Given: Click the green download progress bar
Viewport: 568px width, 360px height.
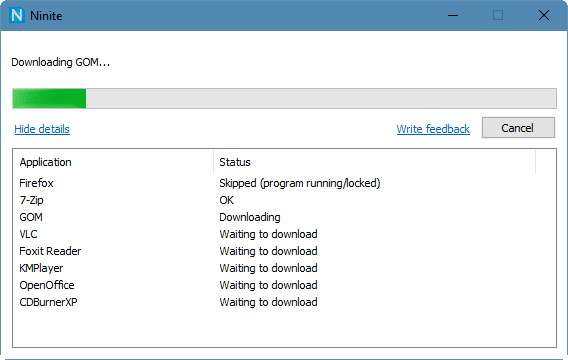Looking at the screenshot, I should (x=284, y=99).
